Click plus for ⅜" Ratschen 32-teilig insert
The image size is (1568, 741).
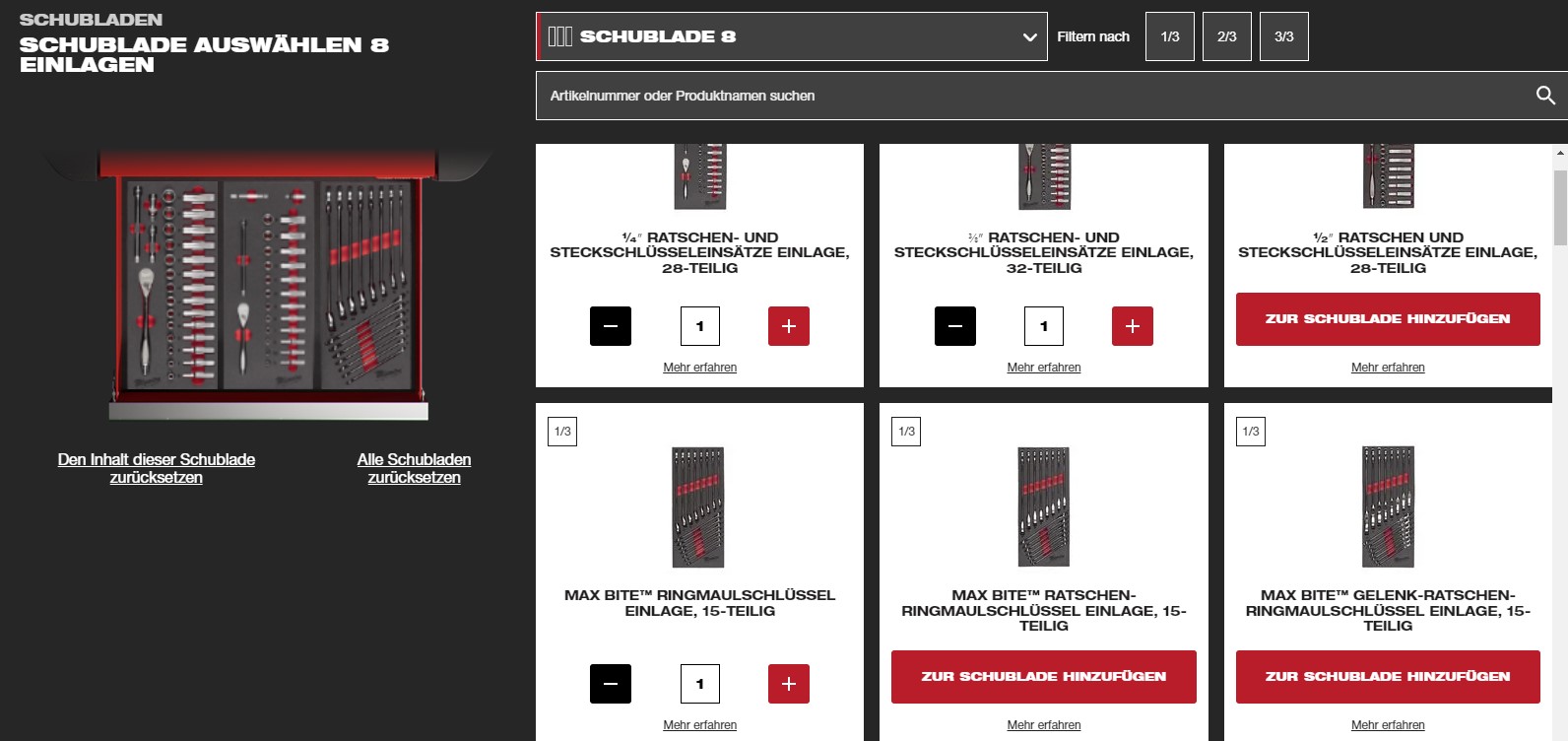pos(1133,326)
